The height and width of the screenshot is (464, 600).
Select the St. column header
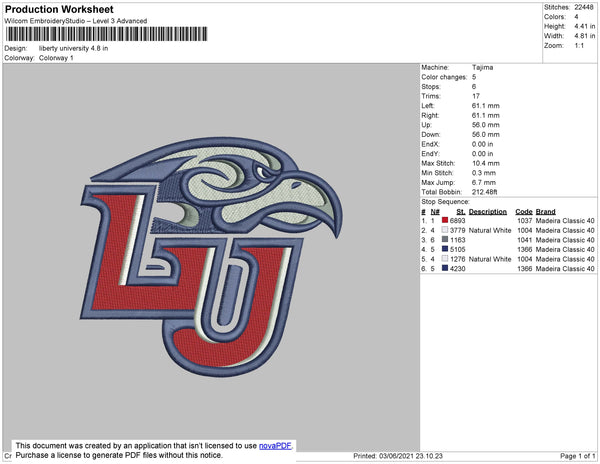461,212
